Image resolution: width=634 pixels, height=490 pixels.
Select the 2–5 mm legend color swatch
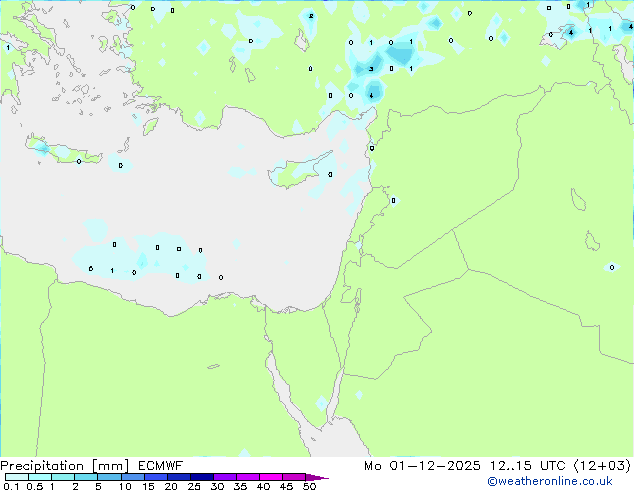(x=86, y=477)
